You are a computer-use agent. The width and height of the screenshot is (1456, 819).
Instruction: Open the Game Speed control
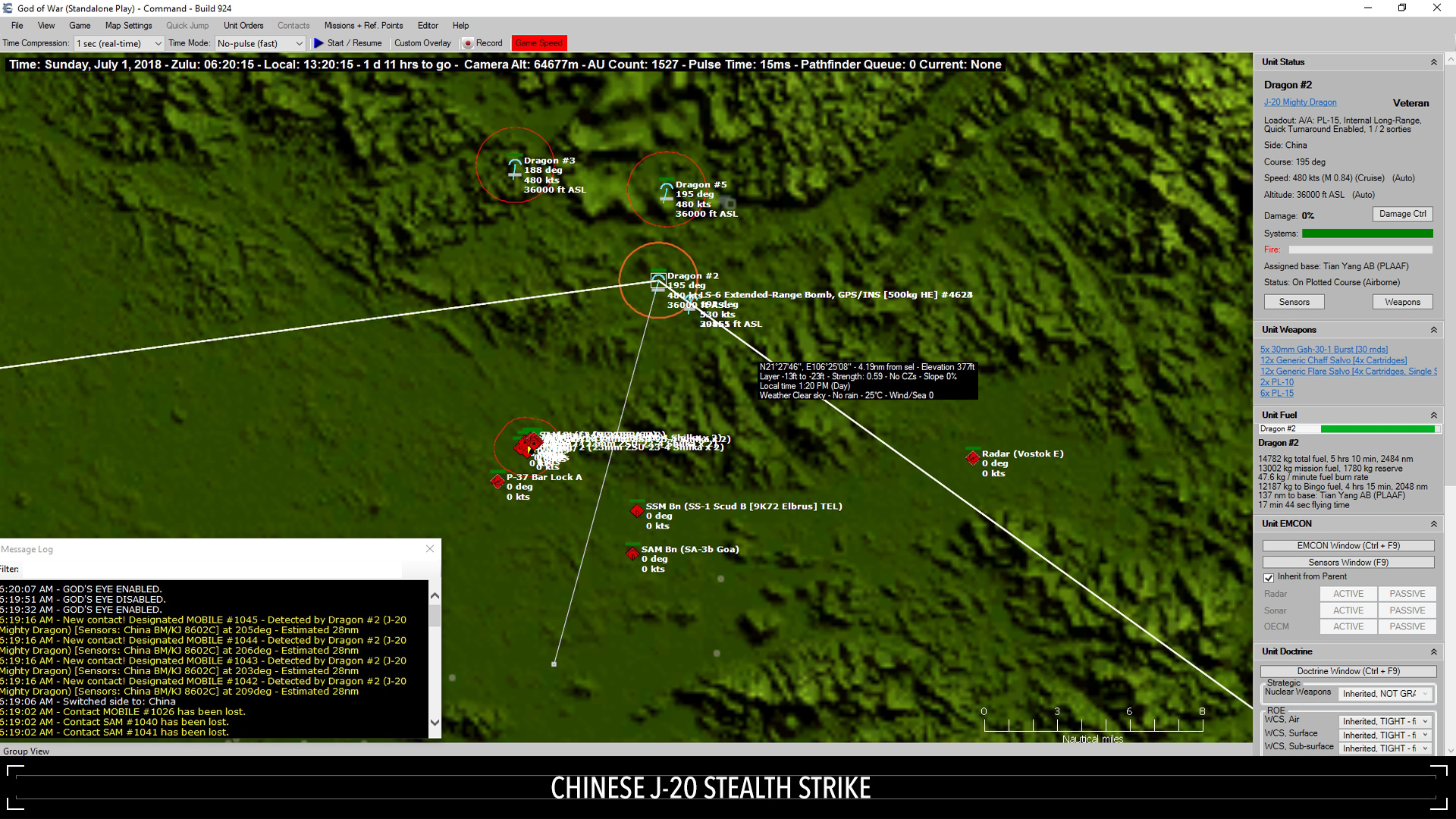[538, 43]
